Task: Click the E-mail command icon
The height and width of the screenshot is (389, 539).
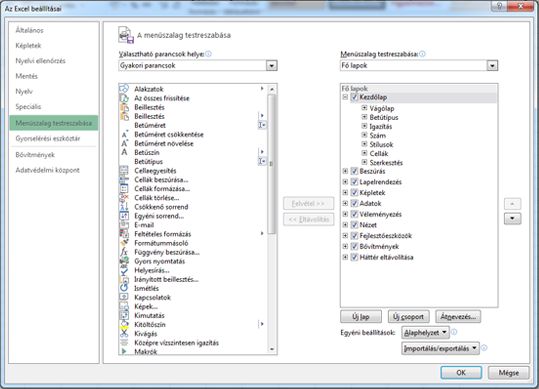Action: coord(124,225)
